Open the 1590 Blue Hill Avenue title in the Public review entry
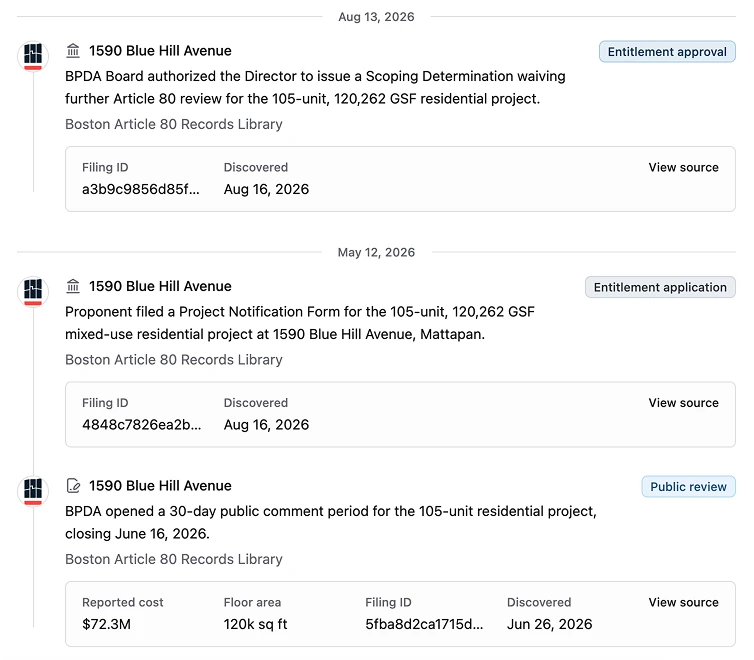Screen dimensions: 754x660 tap(160, 486)
